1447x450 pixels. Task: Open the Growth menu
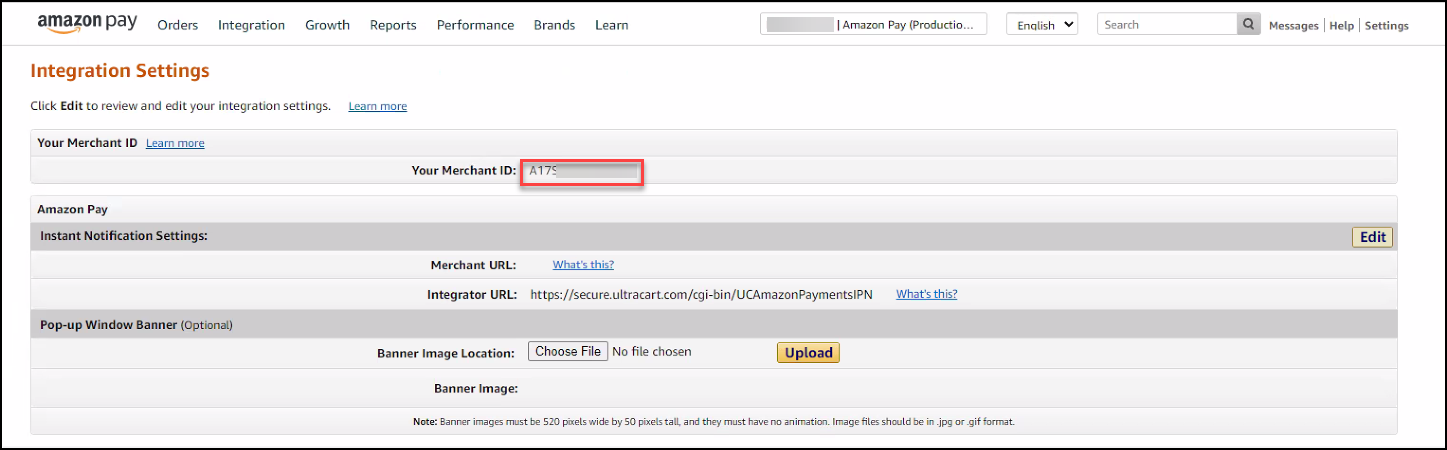coord(327,25)
